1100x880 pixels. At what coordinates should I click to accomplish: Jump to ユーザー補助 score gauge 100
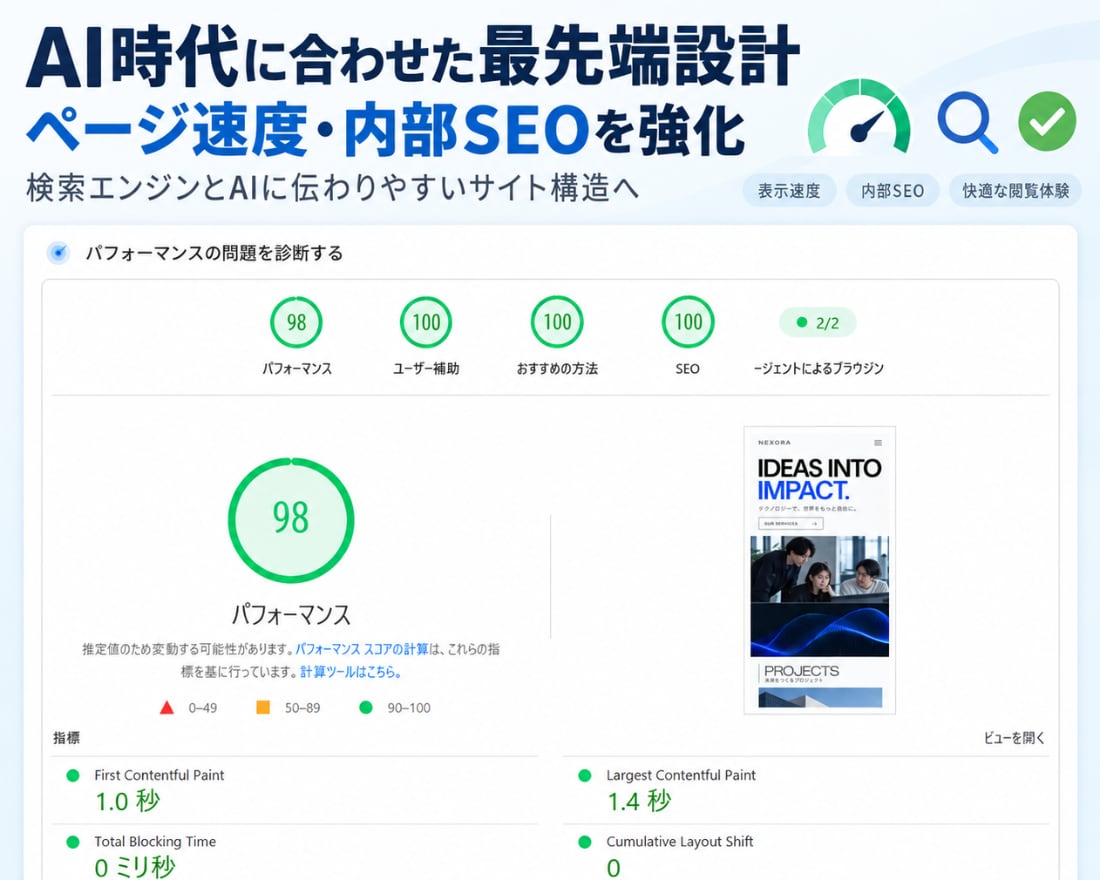(426, 322)
